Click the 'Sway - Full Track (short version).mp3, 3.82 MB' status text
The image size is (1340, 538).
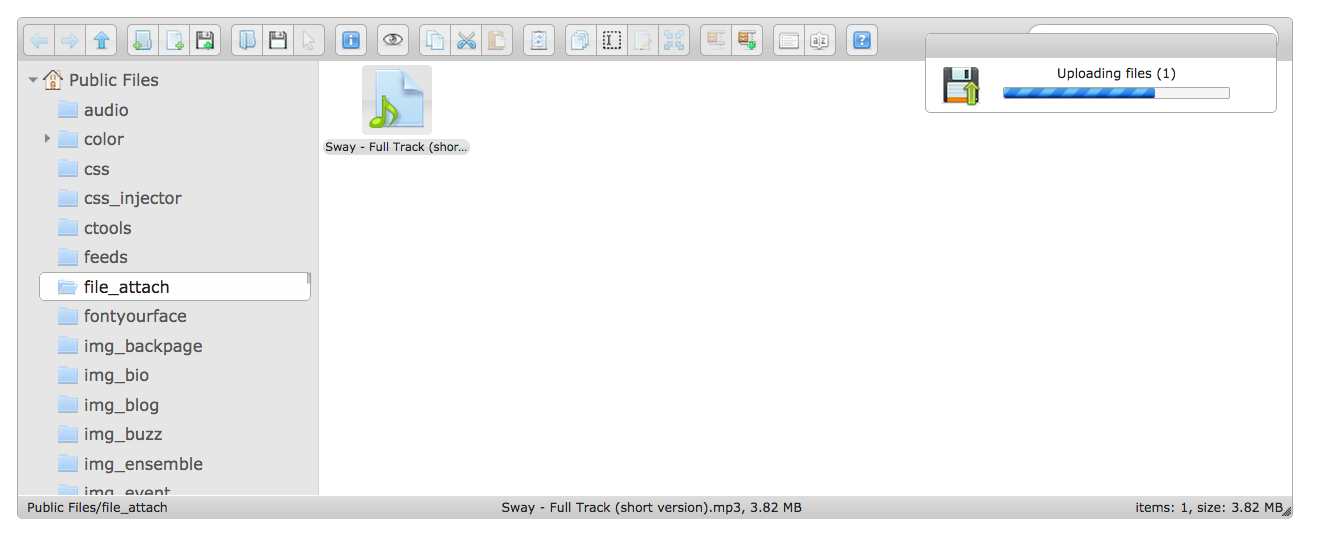point(651,507)
